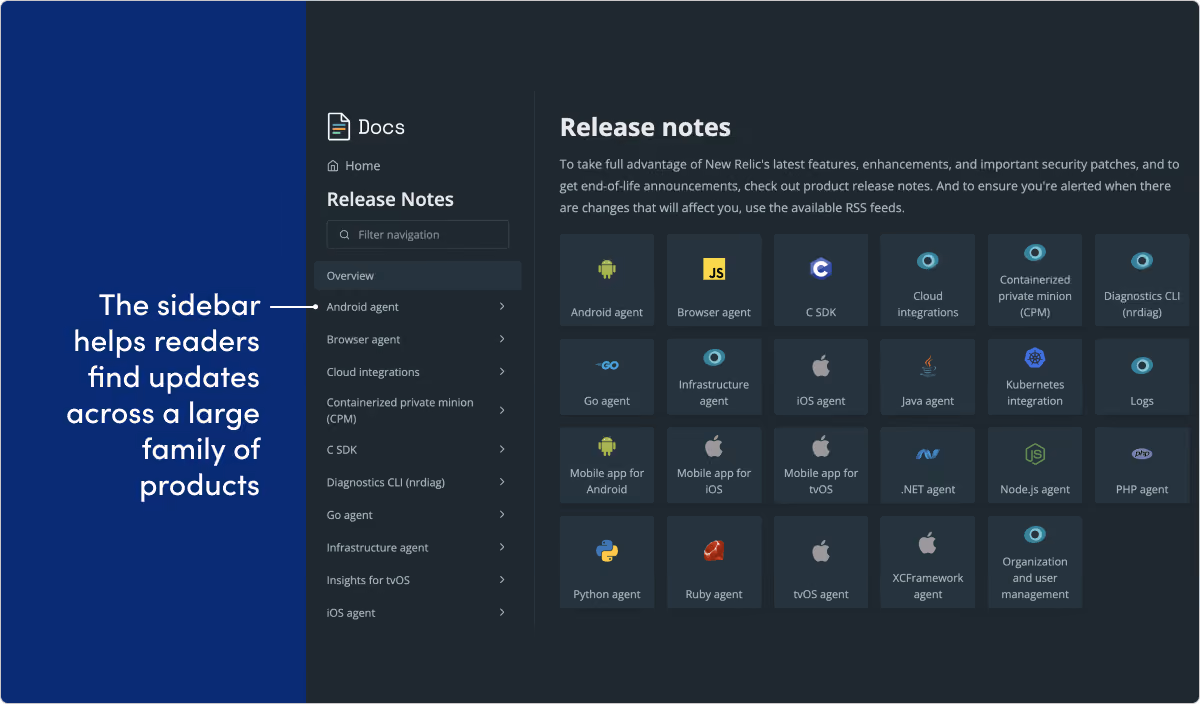The image size is (1200, 704).
Task: Open the Kubernetes integration tile icon
Action: pyautogui.click(x=1035, y=357)
